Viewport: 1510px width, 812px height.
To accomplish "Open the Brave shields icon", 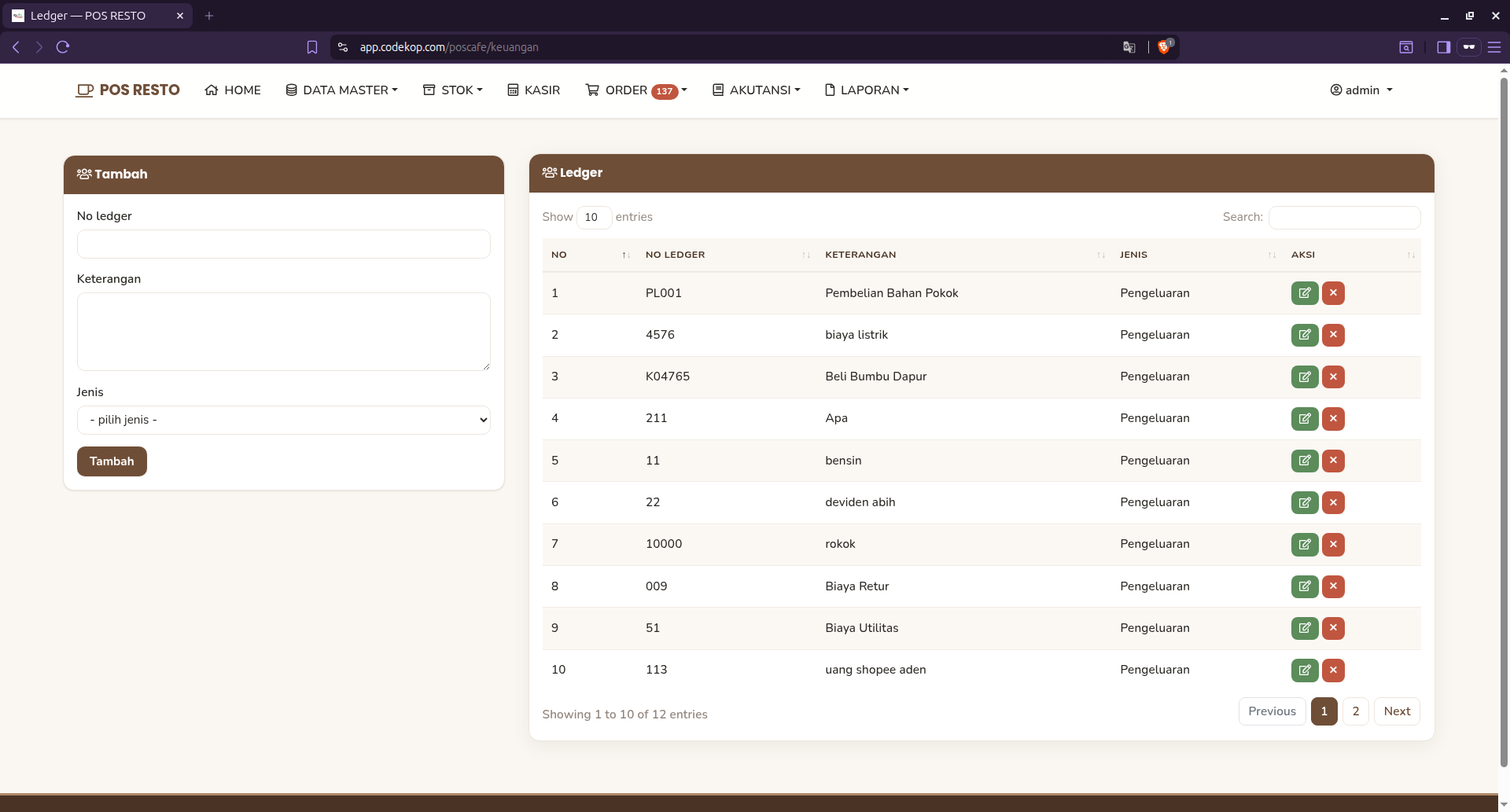I will 1164,47.
